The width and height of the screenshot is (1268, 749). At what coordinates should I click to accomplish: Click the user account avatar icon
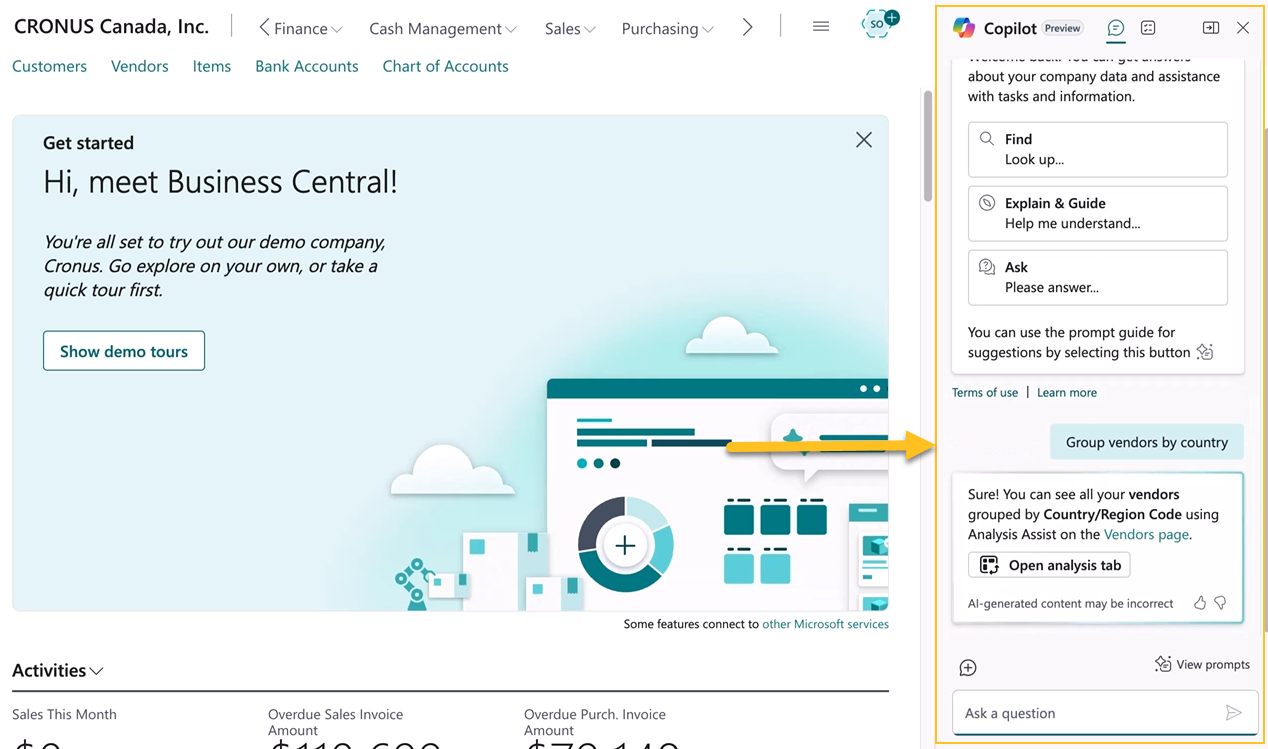pyautogui.click(x=877, y=25)
